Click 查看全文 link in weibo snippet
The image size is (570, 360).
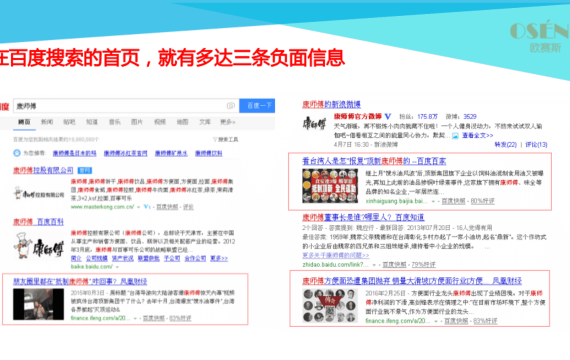477,135
